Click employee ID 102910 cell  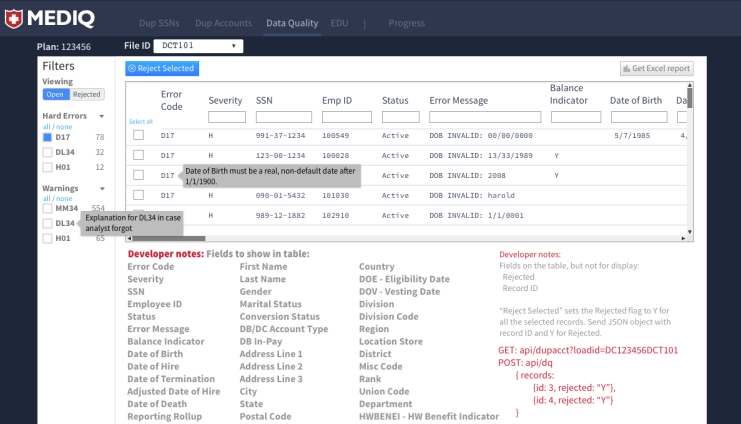point(336,215)
